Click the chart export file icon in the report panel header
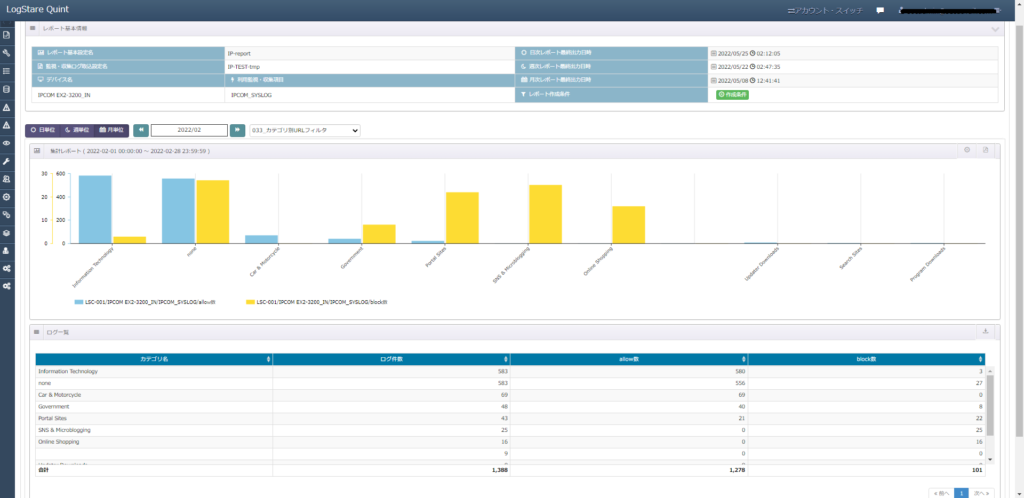The width and height of the screenshot is (1024, 498). coord(986,150)
